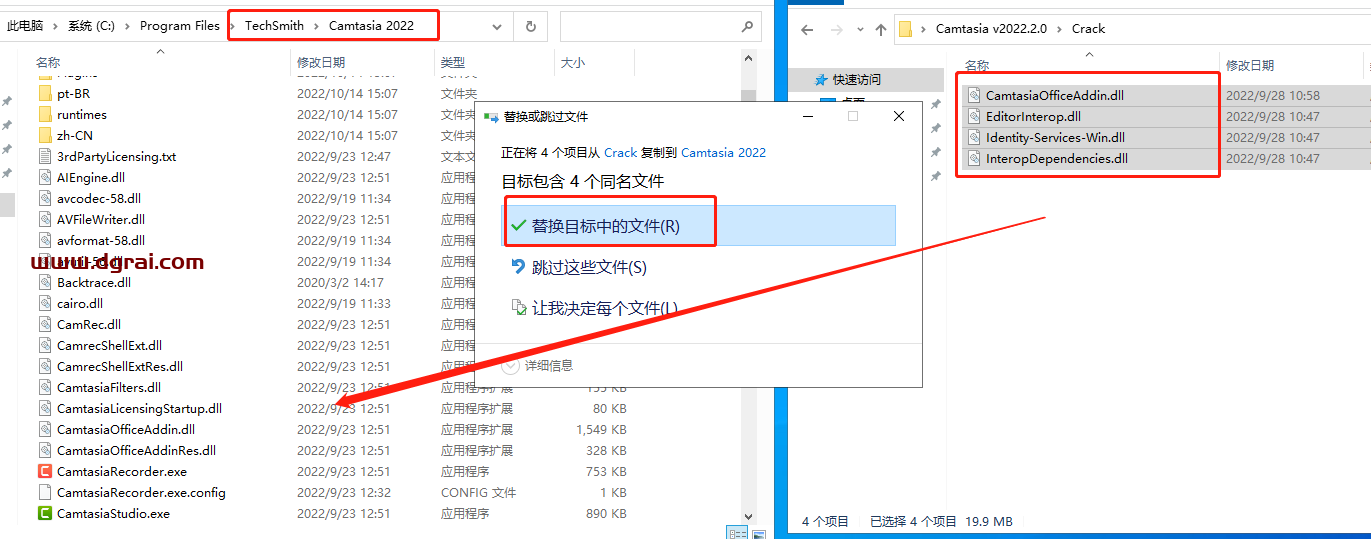The height and width of the screenshot is (539, 1371).
Task: Click the folder icon in Crack address bar
Action: coord(906,29)
